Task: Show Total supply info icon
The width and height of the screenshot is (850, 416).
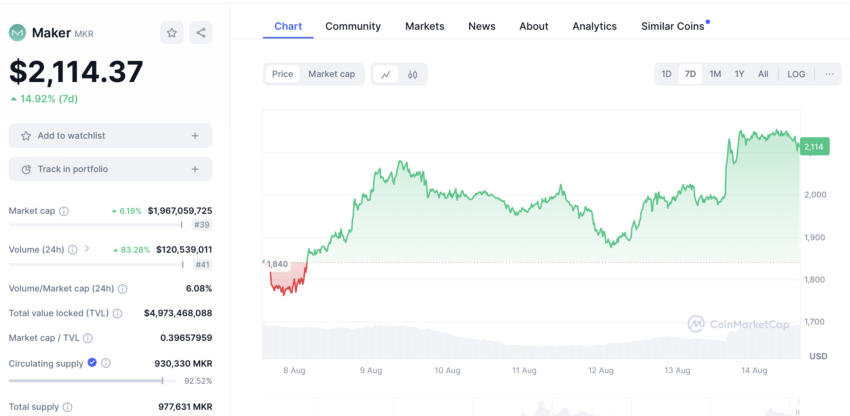Action: pos(68,407)
